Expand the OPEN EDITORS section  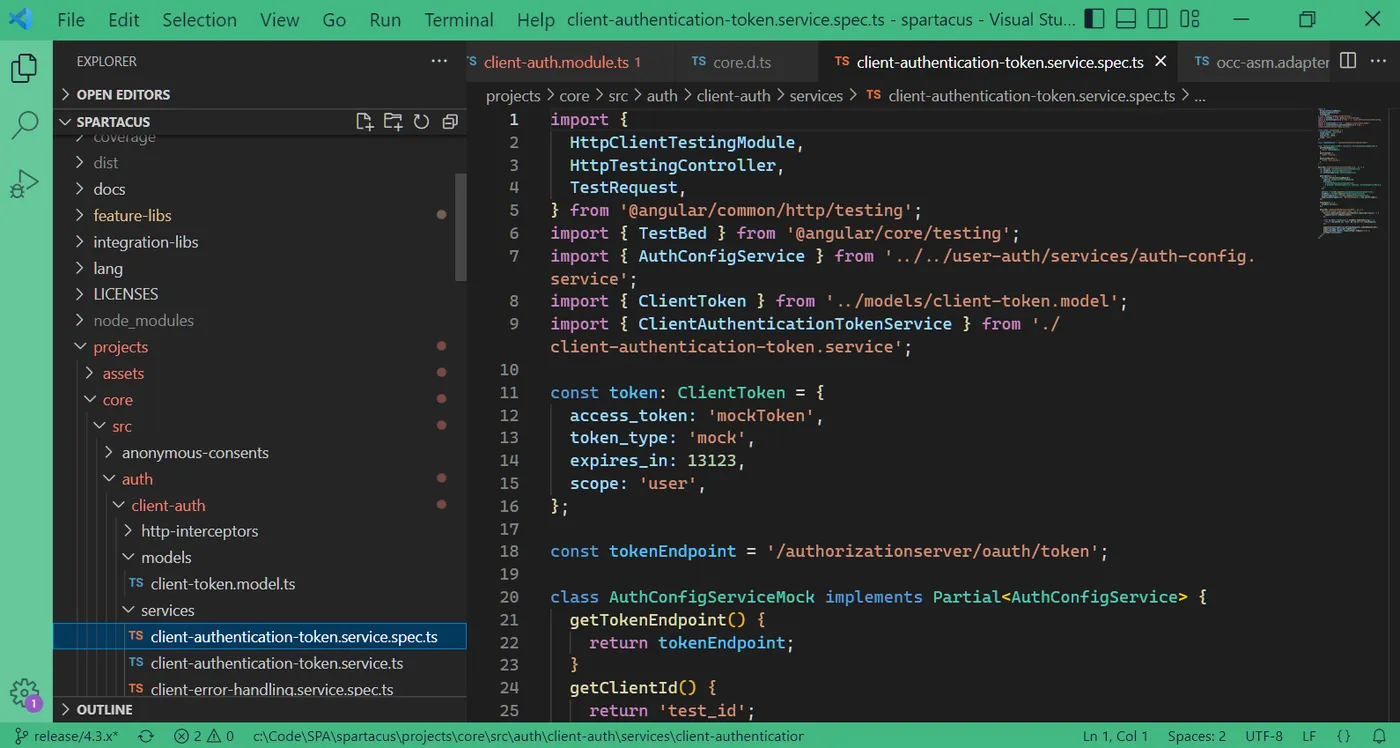pyautogui.click(x=260, y=94)
